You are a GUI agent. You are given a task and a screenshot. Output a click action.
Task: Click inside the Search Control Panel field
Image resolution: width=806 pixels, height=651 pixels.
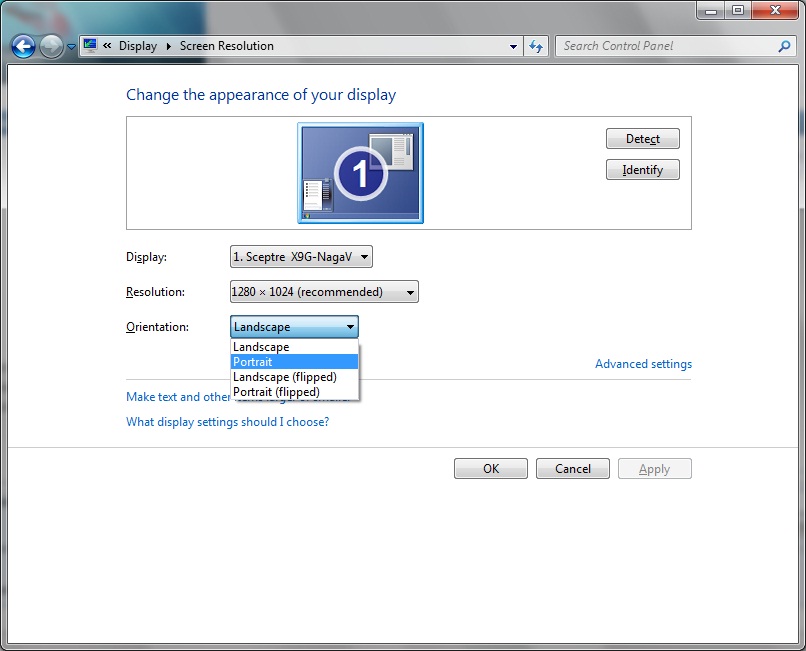[650, 46]
